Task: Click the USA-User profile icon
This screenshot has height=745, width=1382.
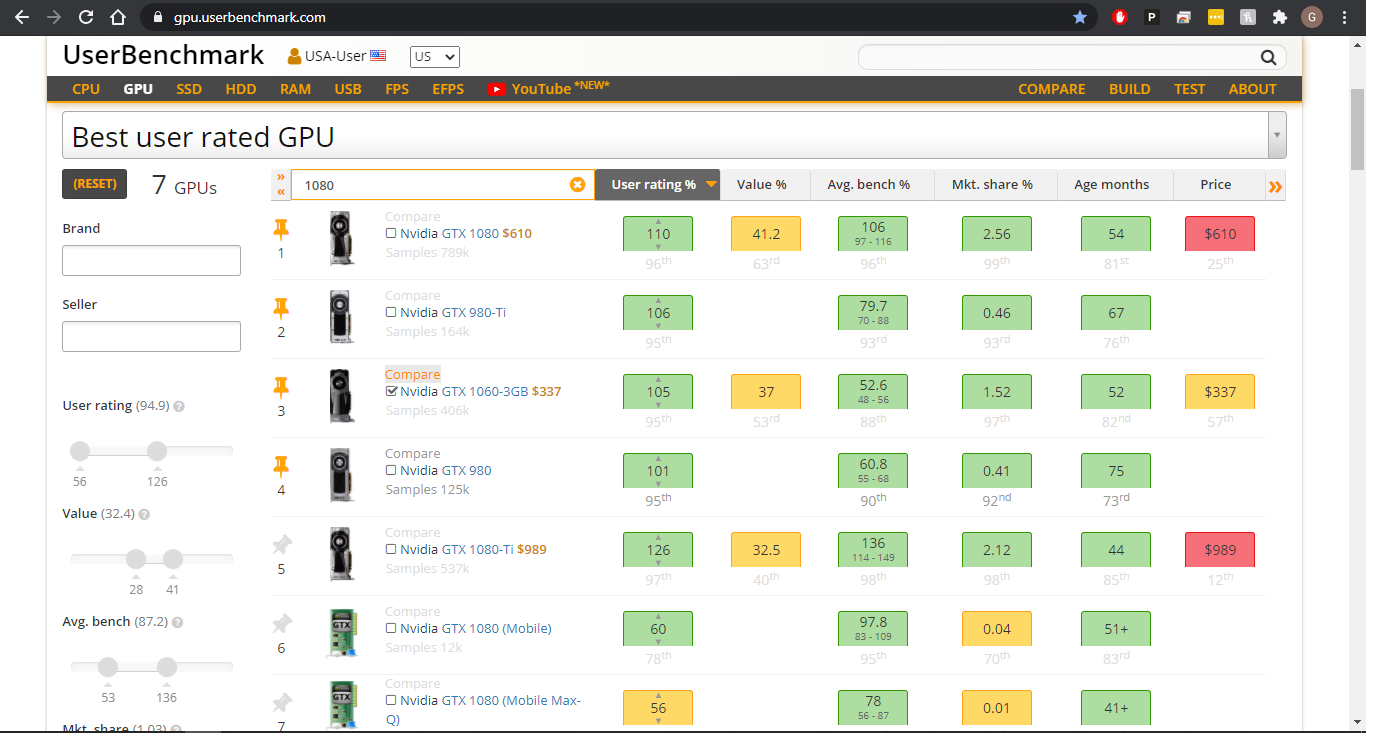Action: coord(294,57)
